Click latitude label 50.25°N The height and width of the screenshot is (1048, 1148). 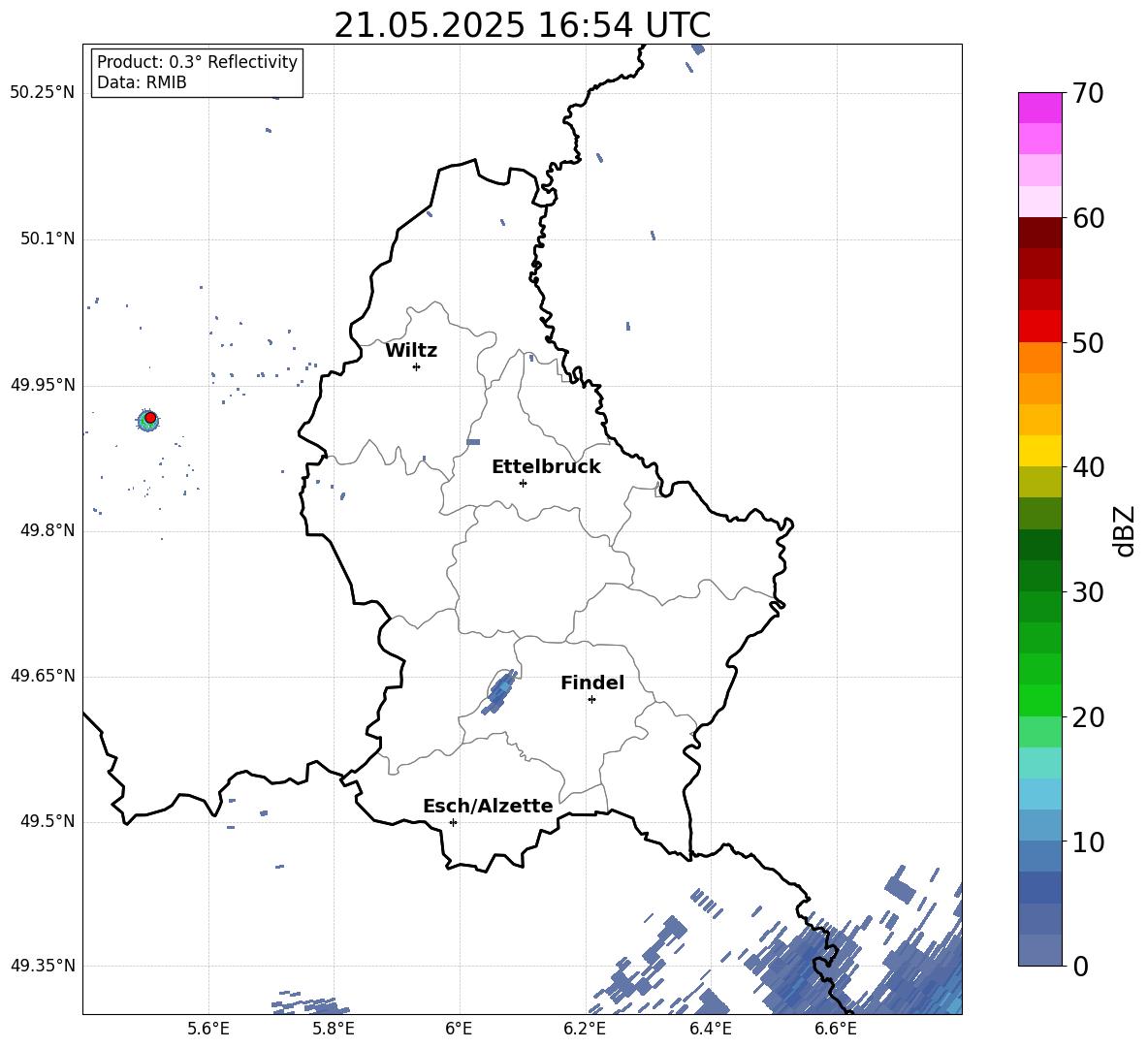point(43,93)
